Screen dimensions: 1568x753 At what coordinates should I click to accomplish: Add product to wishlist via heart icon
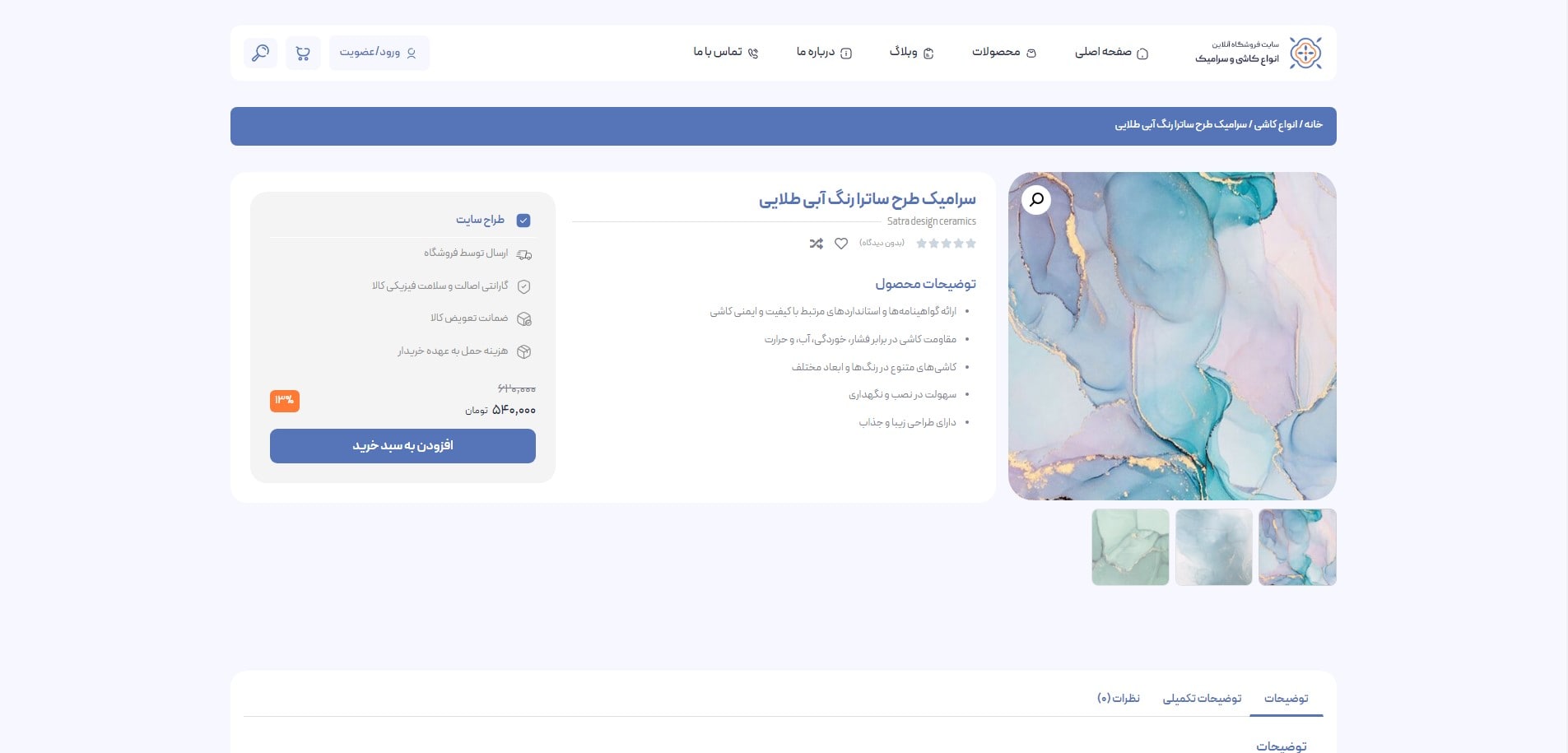click(x=840, y=244)
